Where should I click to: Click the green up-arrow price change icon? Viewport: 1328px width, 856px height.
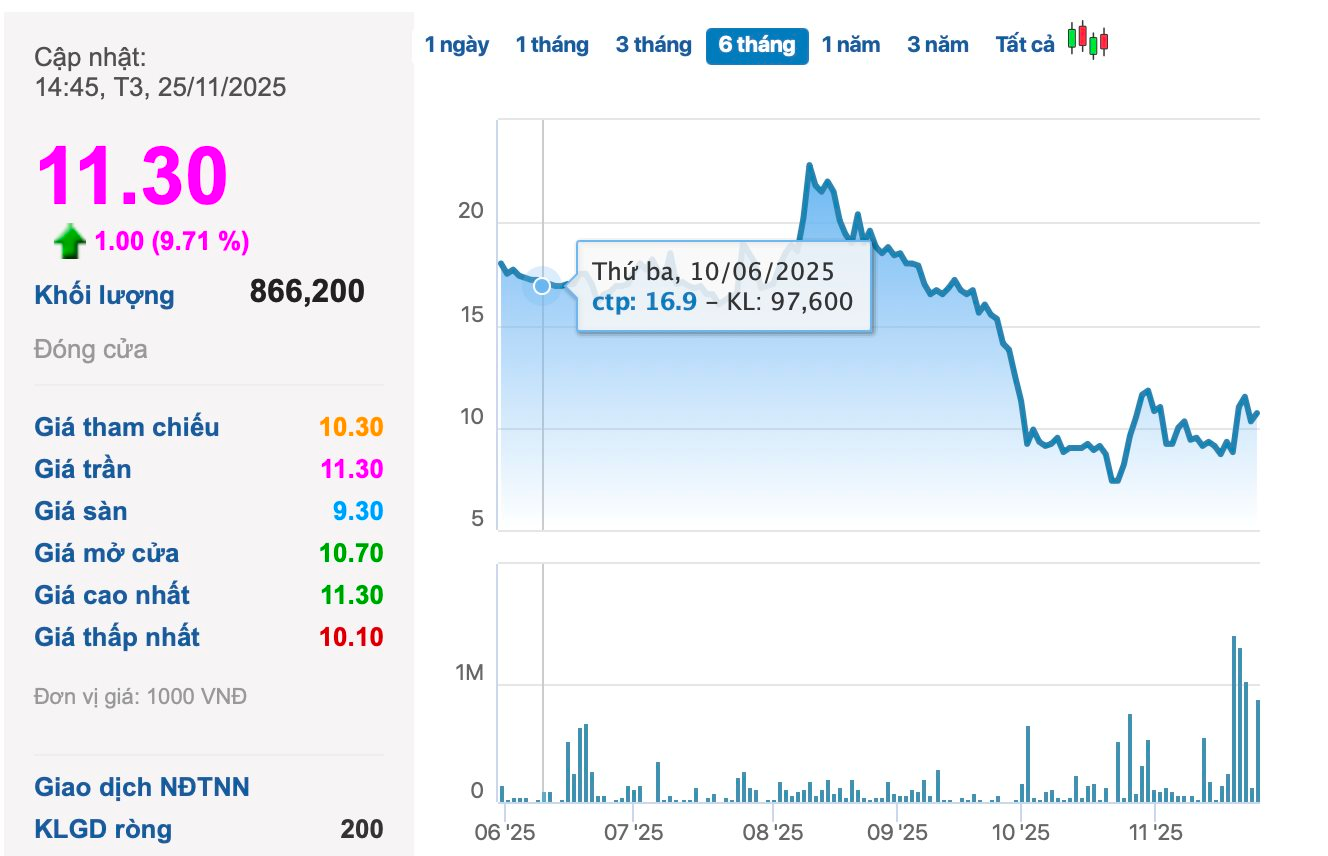pyautogui.click(x=69, y=242)
